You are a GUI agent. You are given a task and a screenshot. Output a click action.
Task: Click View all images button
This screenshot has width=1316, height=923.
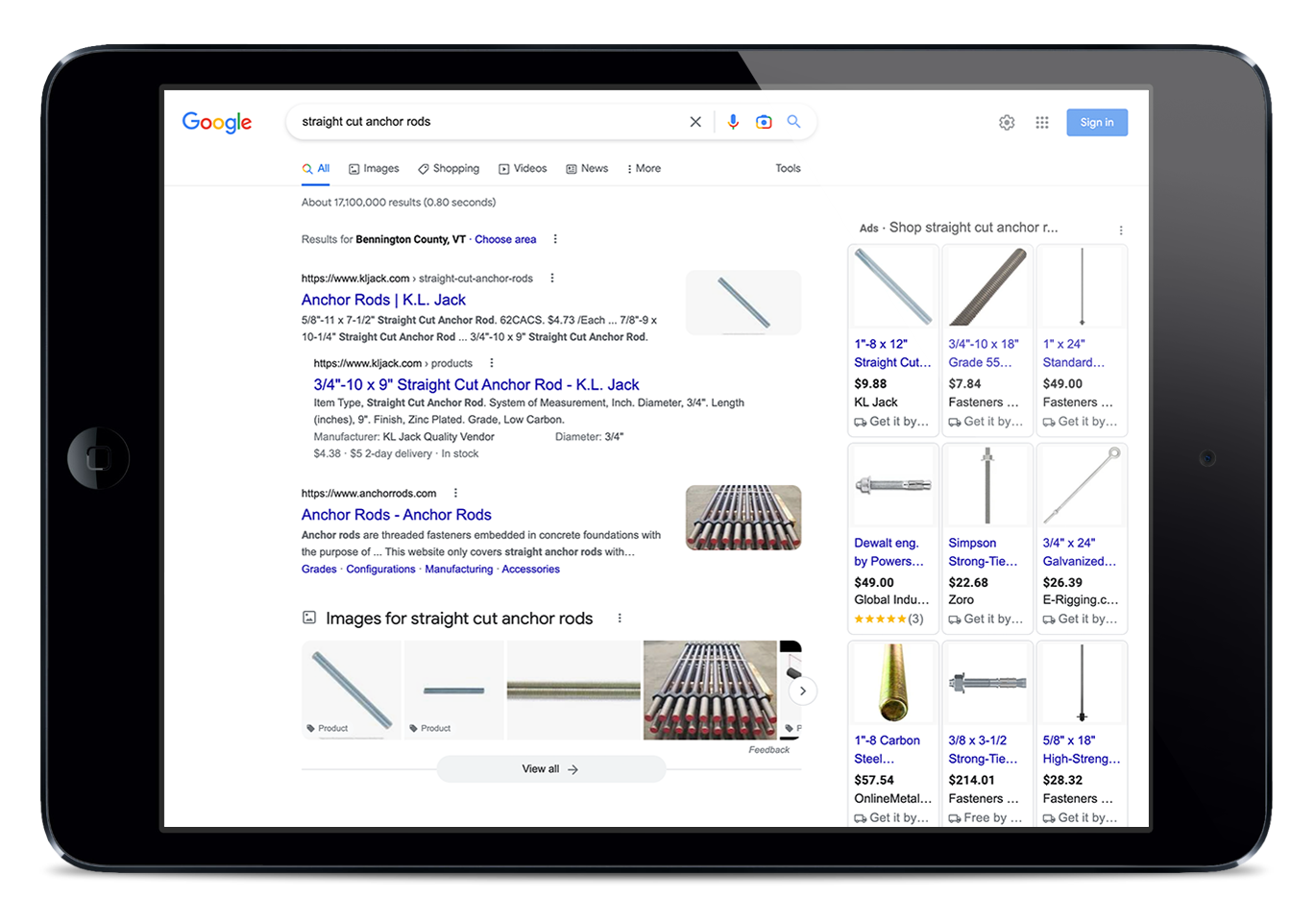pos(550,769)
